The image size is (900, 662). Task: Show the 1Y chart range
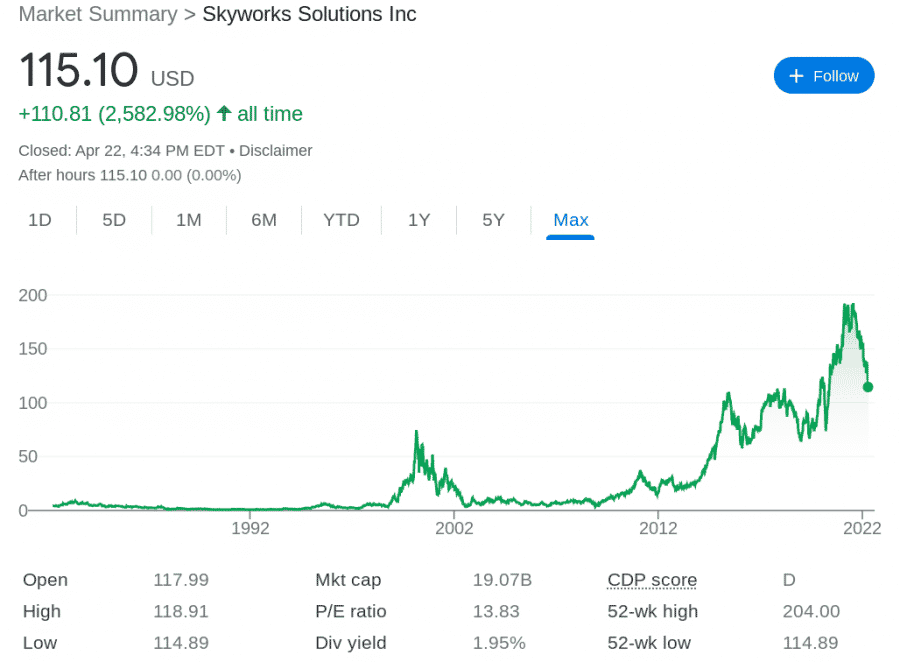click(x=419, y=220)
